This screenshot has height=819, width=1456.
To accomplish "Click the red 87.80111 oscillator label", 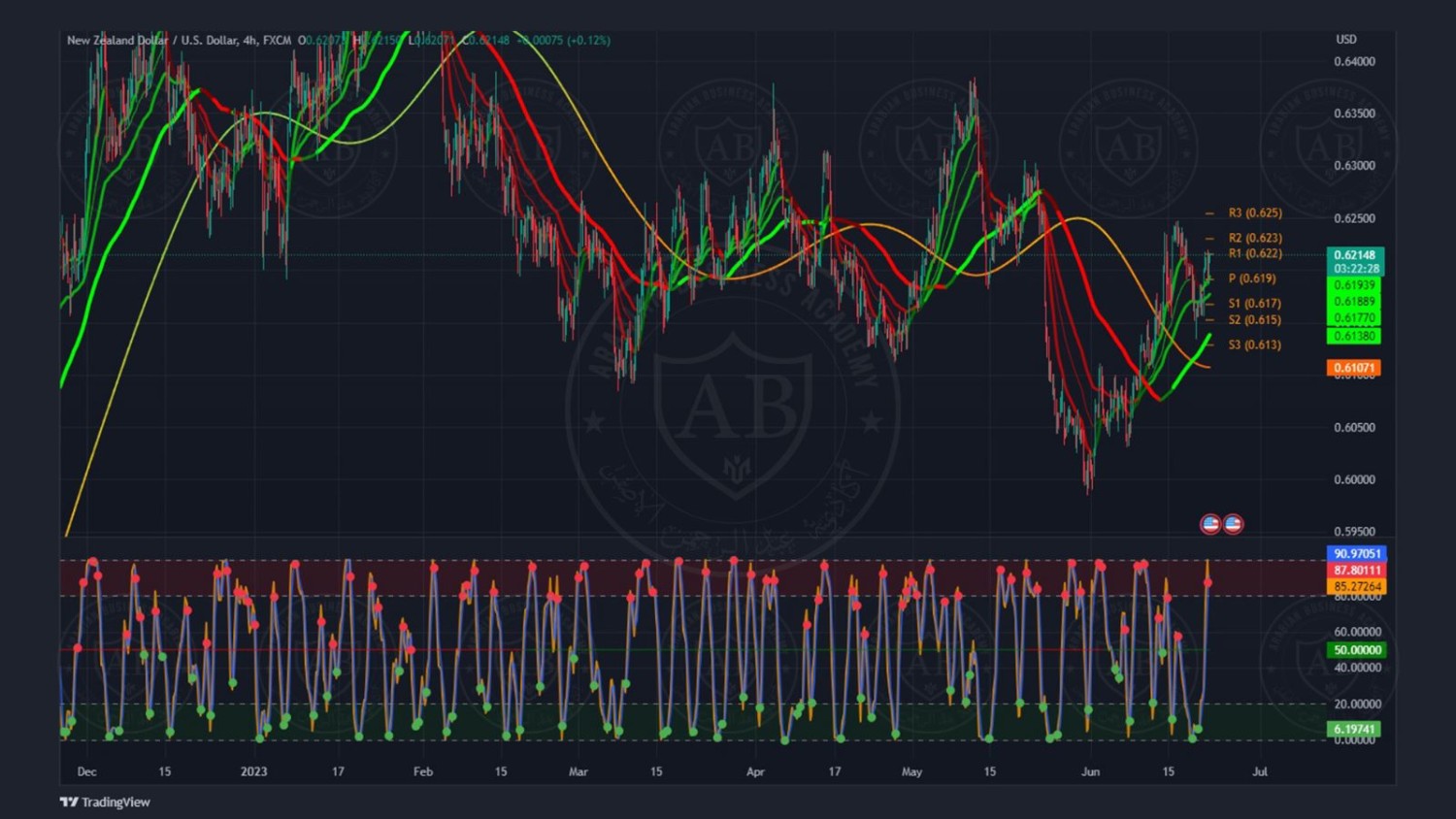I will 1356,570.
